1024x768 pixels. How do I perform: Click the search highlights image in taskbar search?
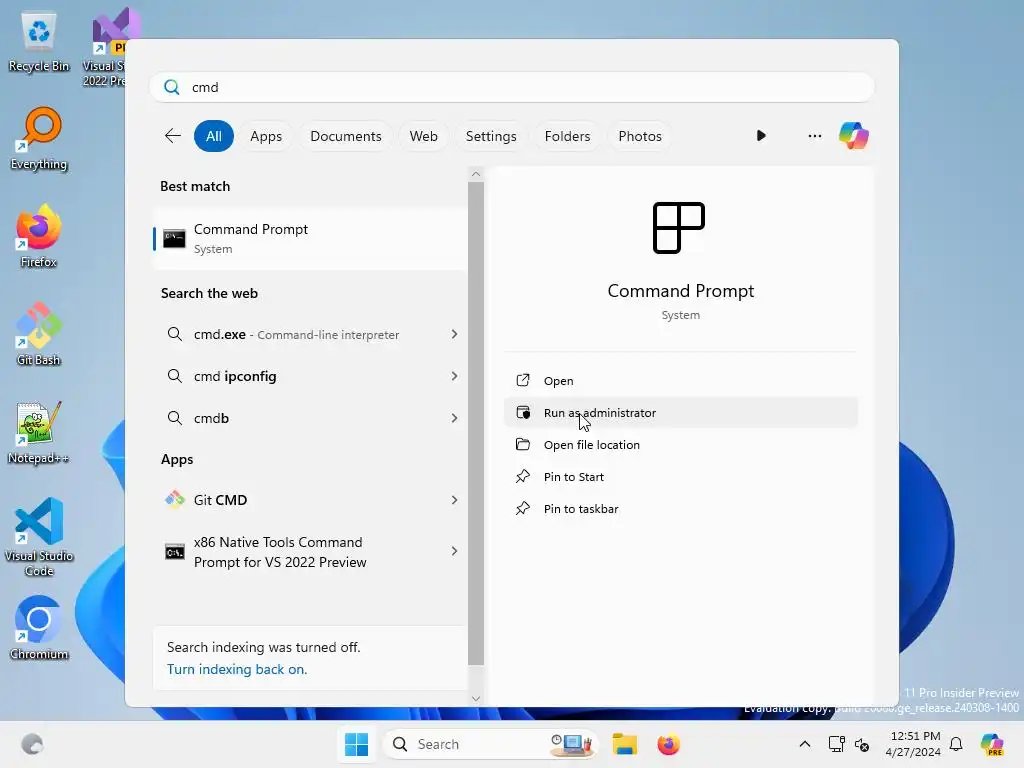(x=572, y=744)
